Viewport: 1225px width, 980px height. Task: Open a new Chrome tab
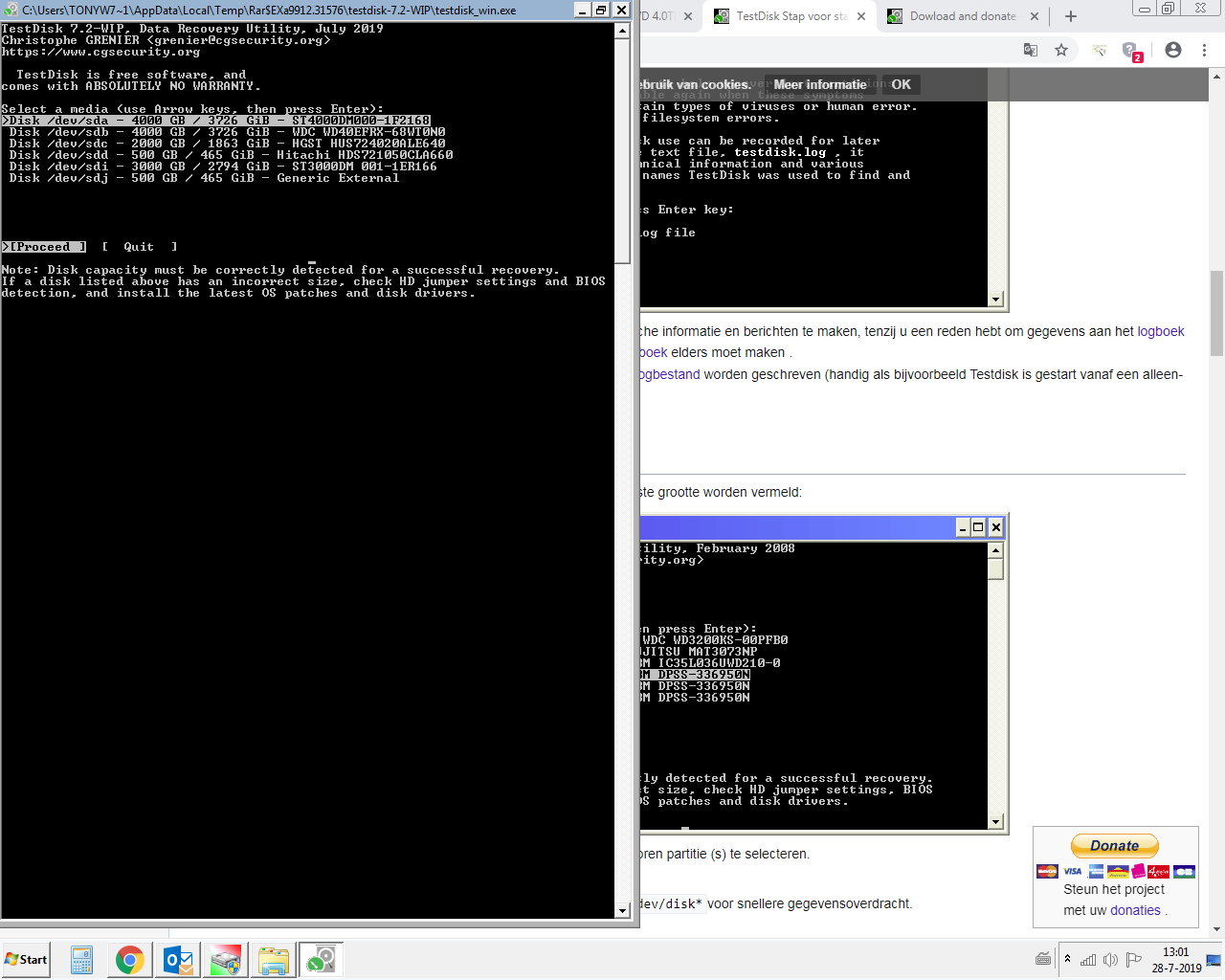[x=1071, y=16]
